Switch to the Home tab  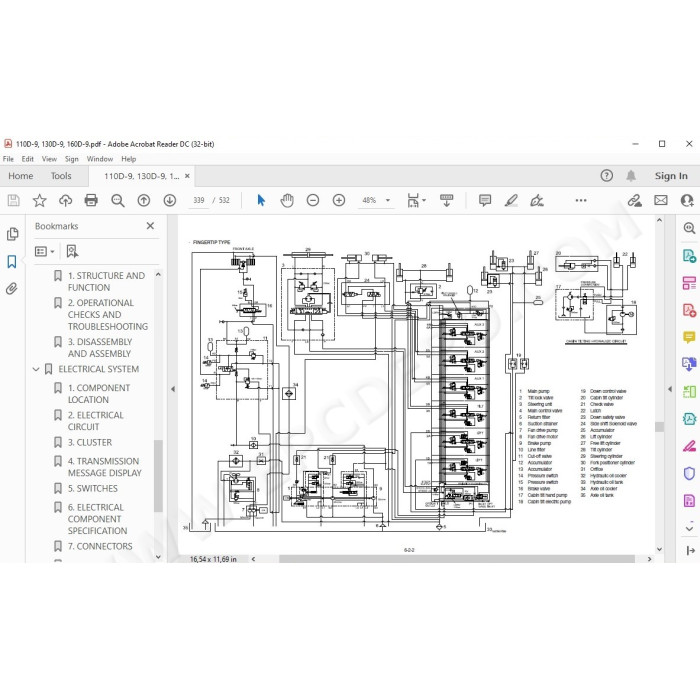tap(21, 176)
